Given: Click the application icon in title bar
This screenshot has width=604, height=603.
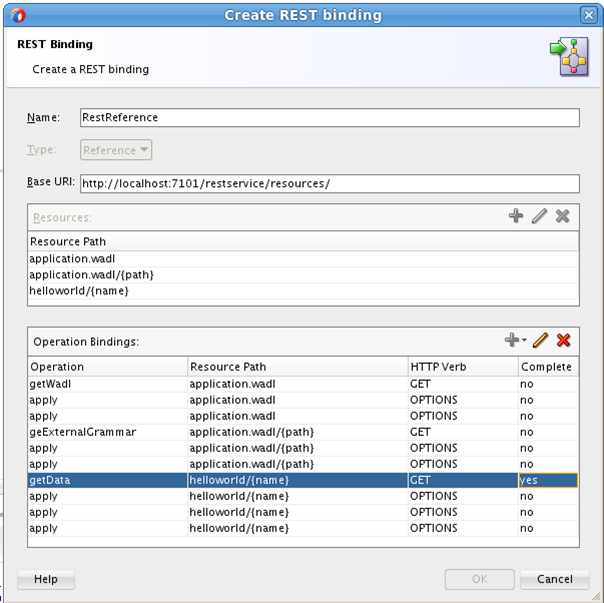Looking at the screenshot, I should (x=18, y=15).
